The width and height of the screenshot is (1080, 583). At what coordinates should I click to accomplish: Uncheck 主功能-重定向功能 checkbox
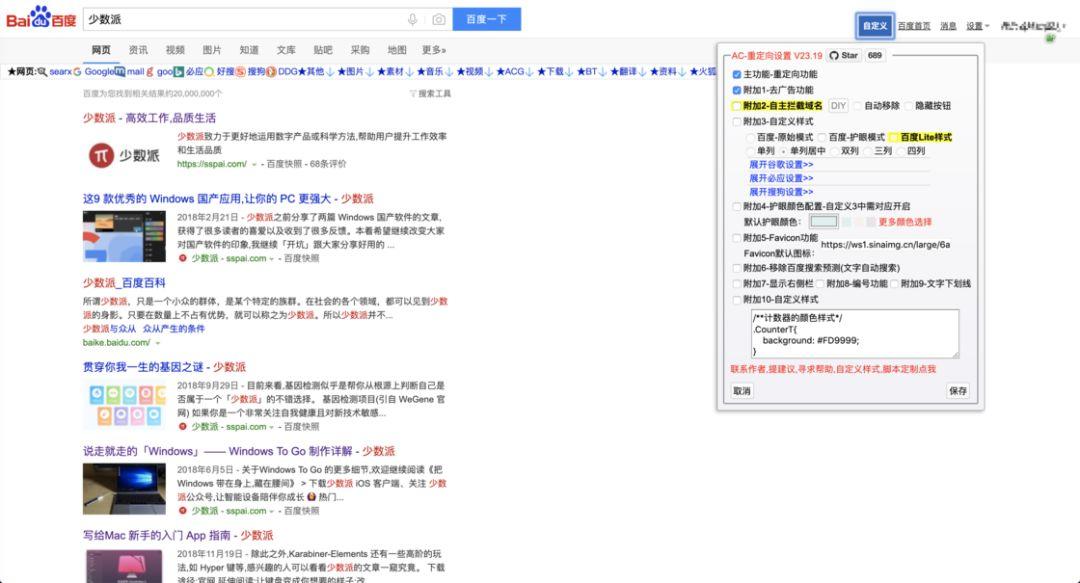(736, 74)
